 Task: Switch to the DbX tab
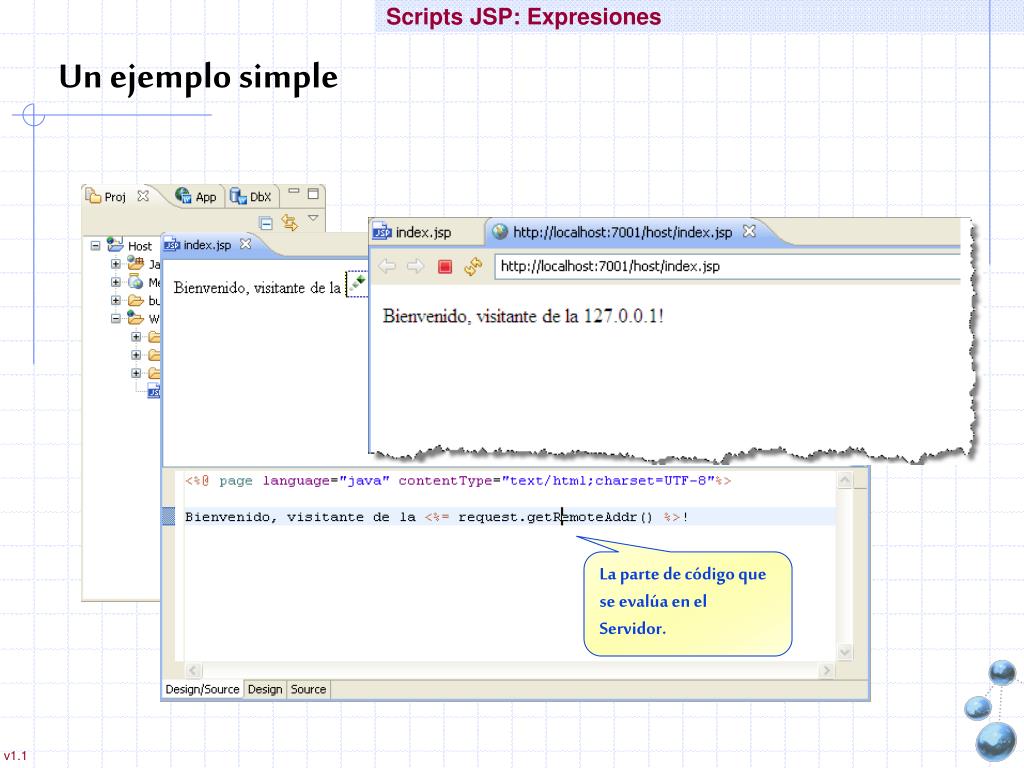[251, 196]
